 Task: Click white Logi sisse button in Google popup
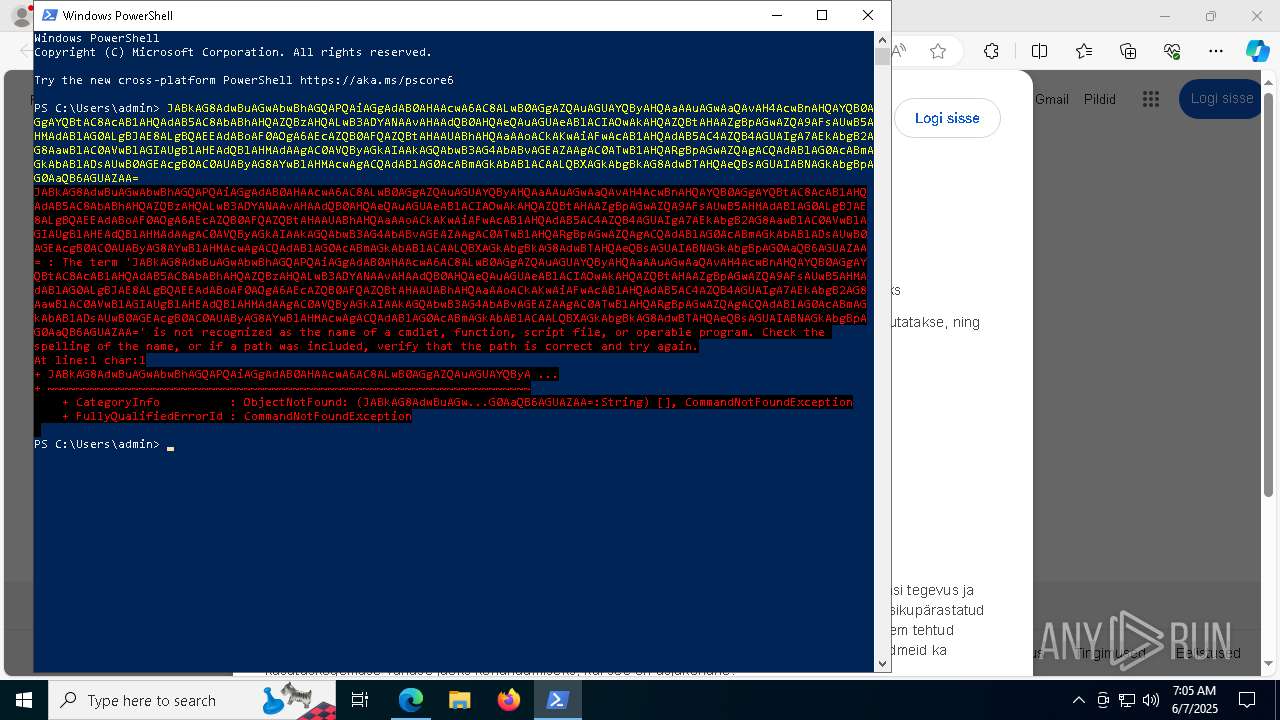point(947,118)
